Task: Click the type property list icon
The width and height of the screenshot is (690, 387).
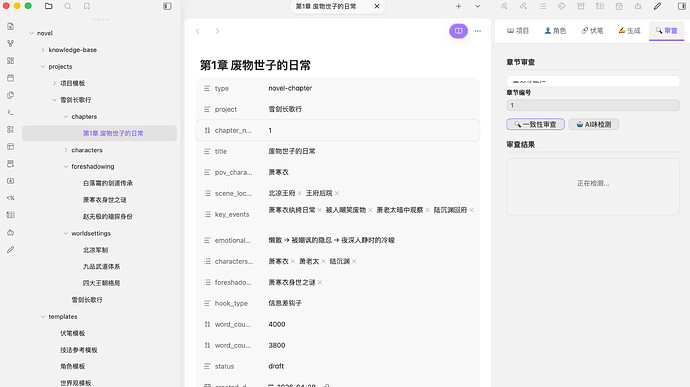Action: click(207, 88)
